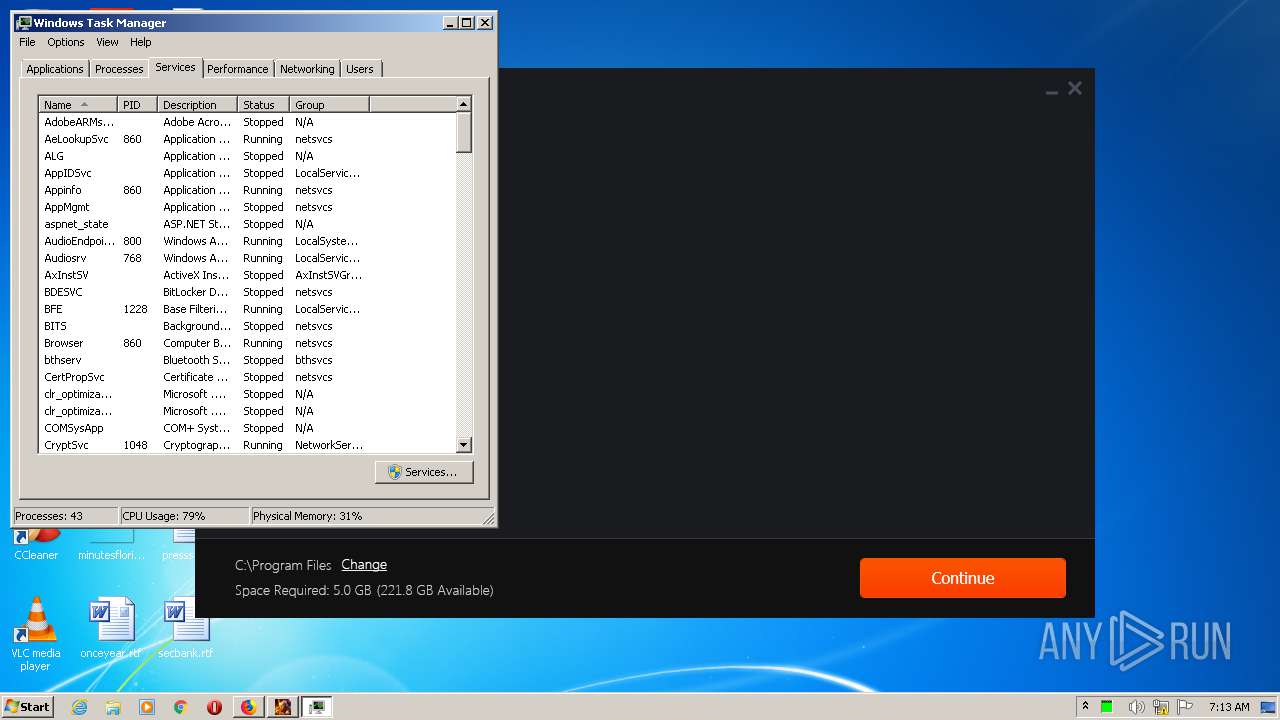Close the dark installer window

tap(1075, 88)
